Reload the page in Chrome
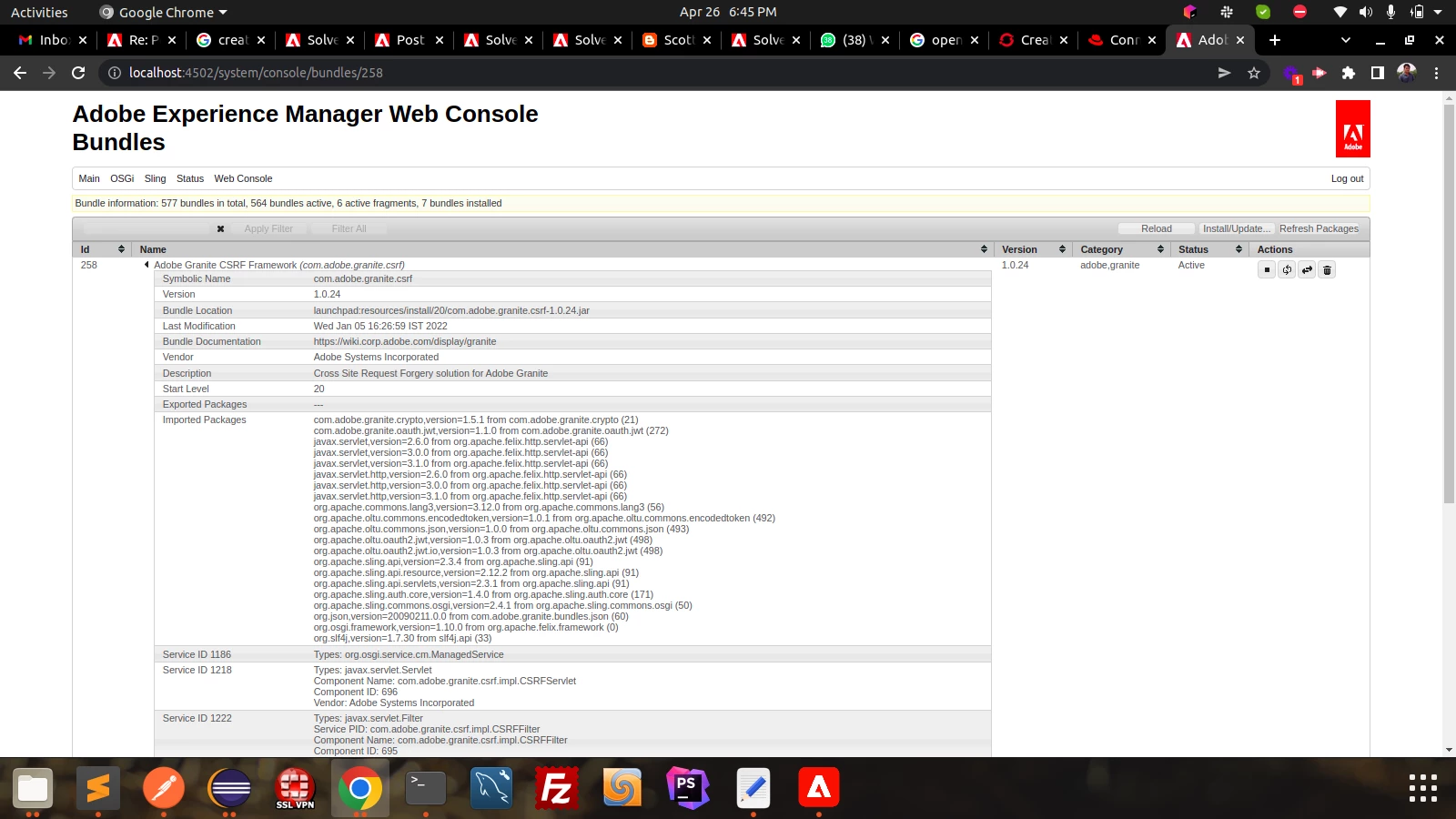 (78, 73)
